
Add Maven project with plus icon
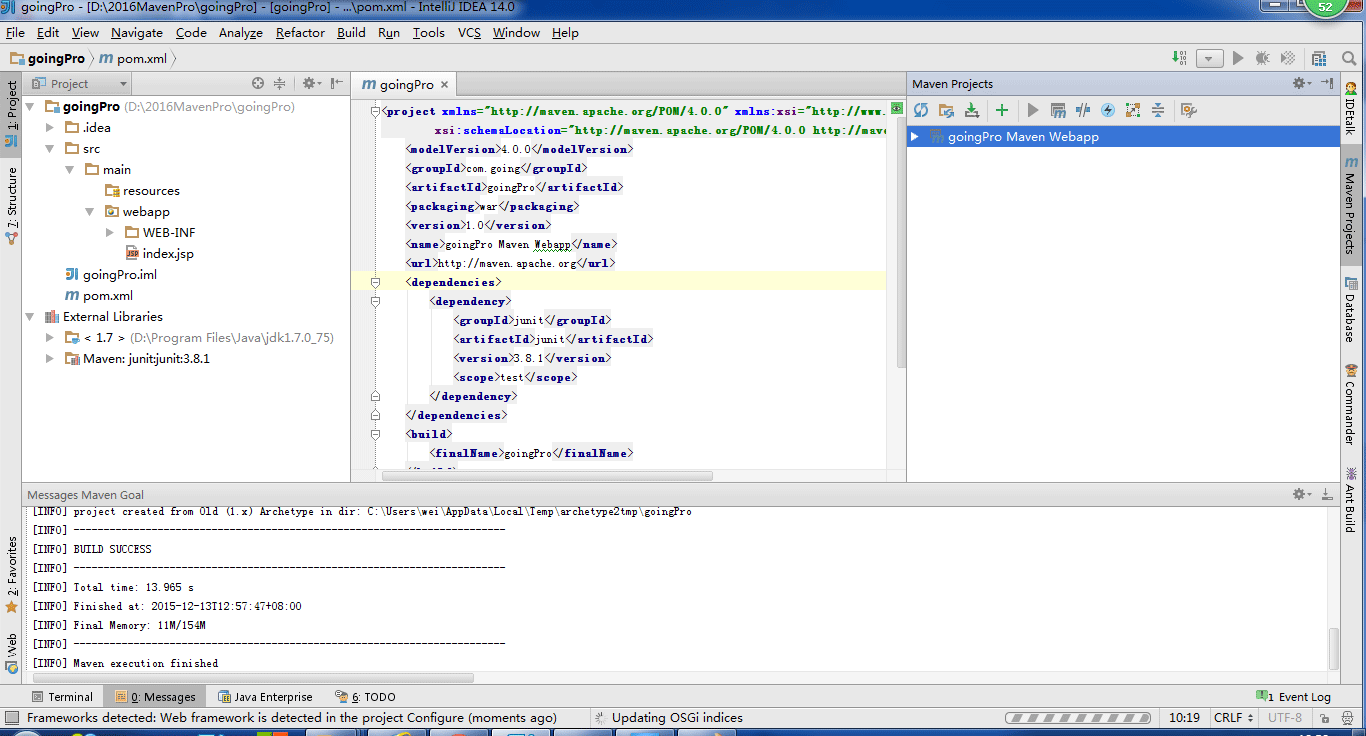1002,110
